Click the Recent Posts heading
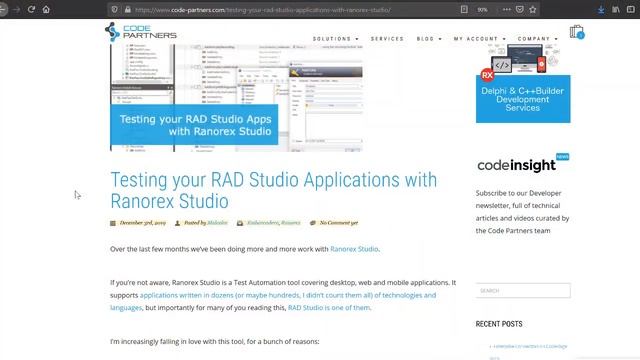Screen dimensions: 640x360 (499, 324)
